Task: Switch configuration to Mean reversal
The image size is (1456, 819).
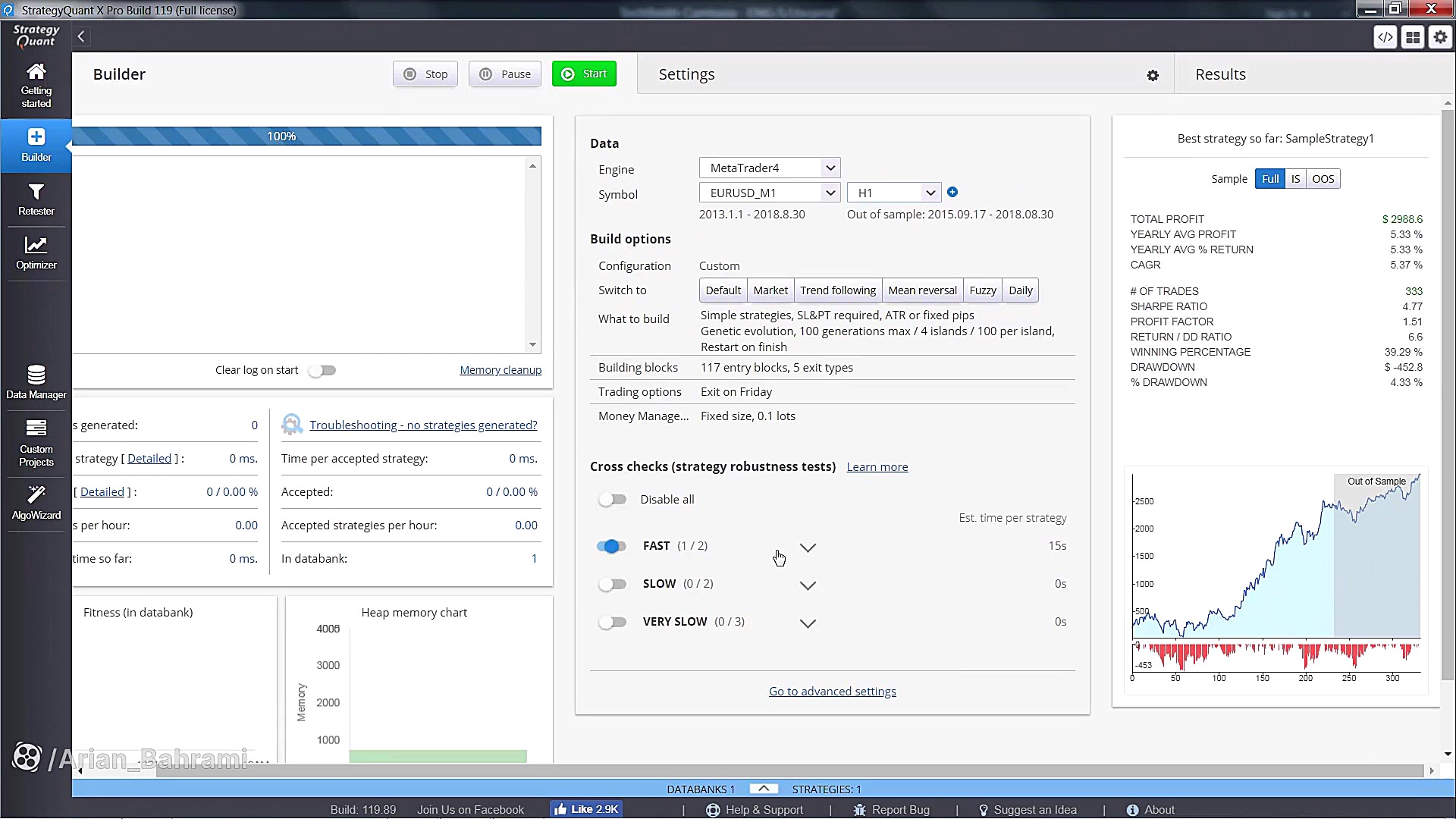Action: (x=922, y=290)
